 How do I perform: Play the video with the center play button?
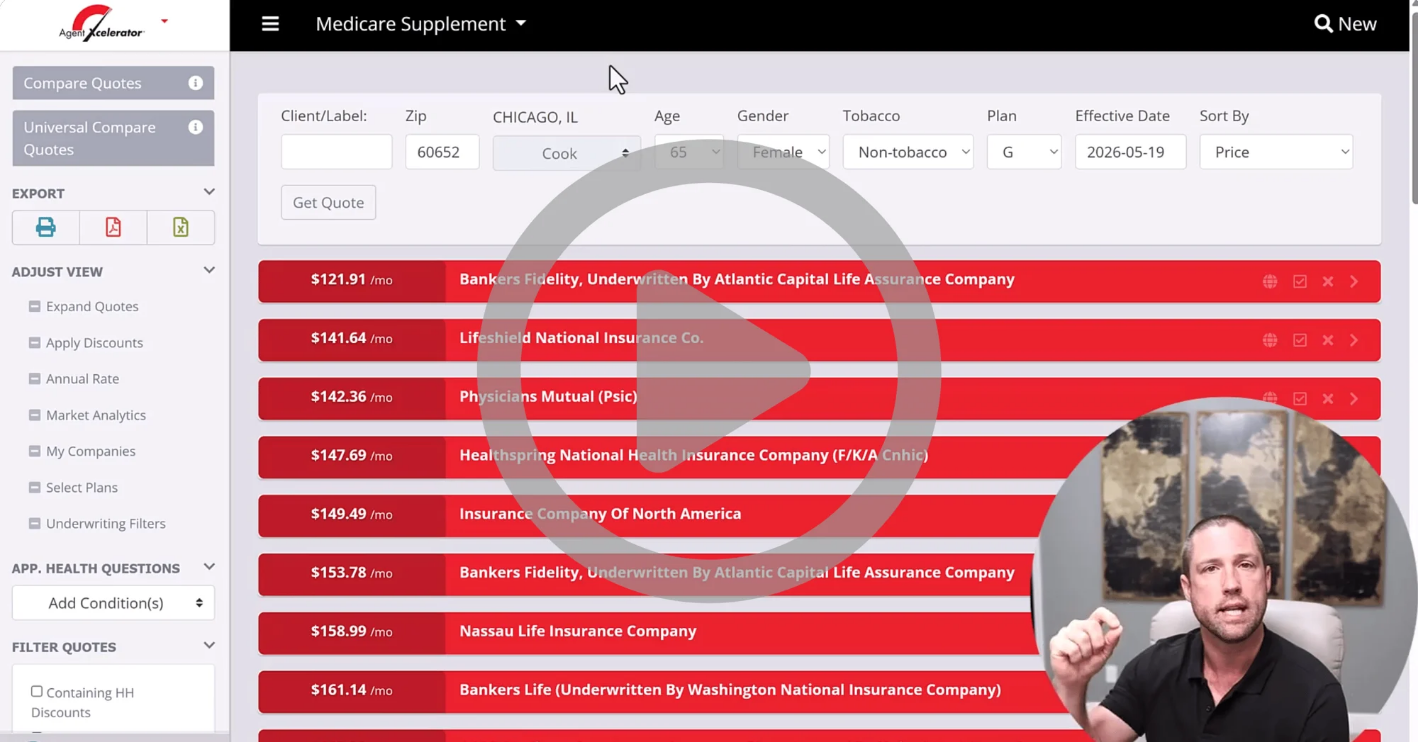coord(709,371)
